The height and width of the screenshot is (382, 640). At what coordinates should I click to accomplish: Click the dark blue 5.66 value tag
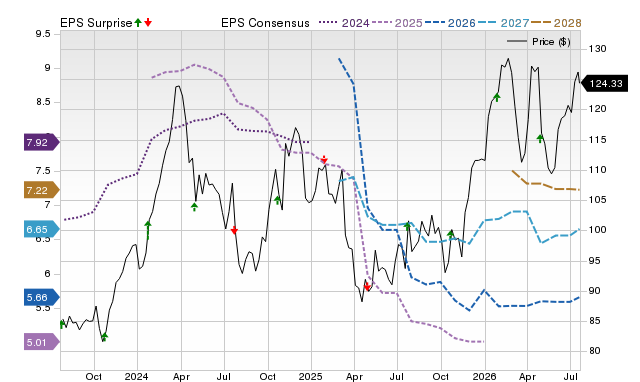pos(42,298)
